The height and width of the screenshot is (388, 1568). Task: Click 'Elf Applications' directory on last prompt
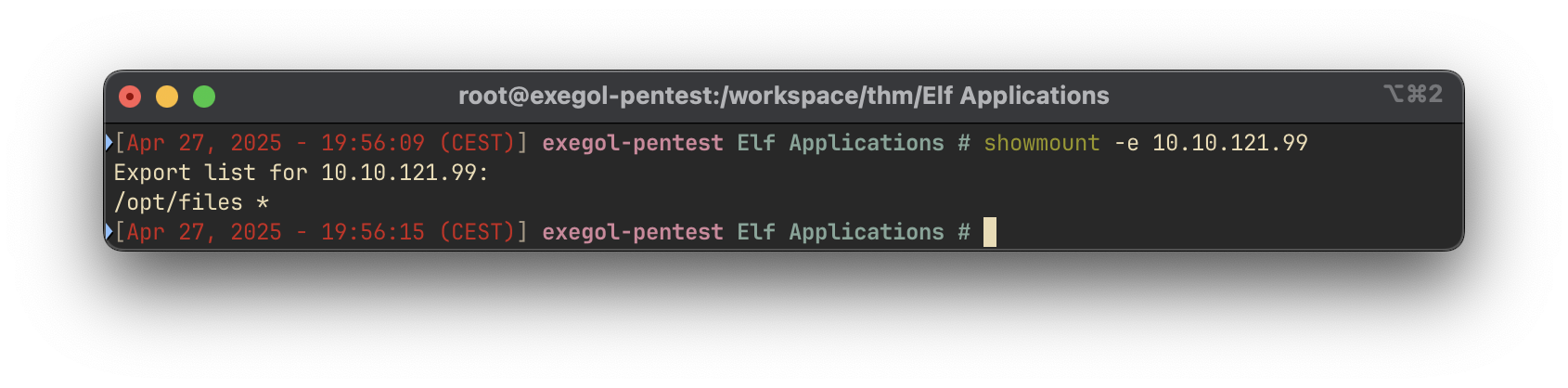tap(841, 232)
